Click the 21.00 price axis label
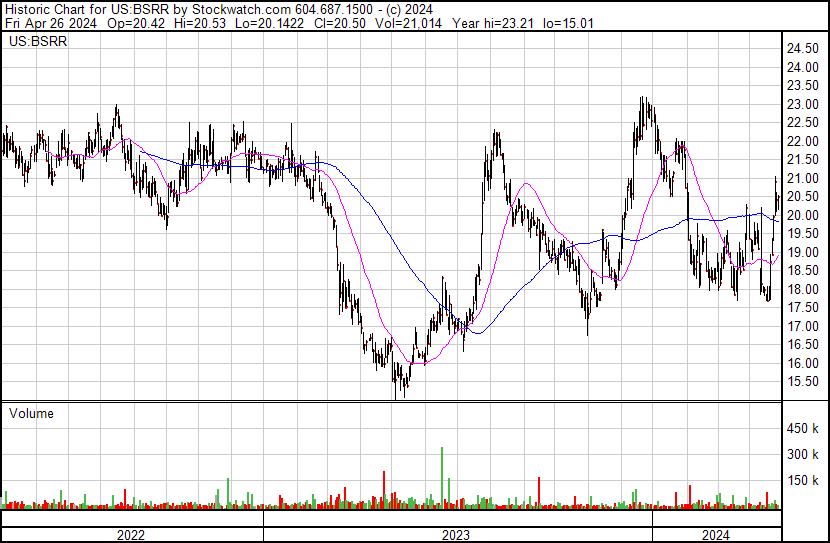 pyautogui.click(x=802, y=178)
